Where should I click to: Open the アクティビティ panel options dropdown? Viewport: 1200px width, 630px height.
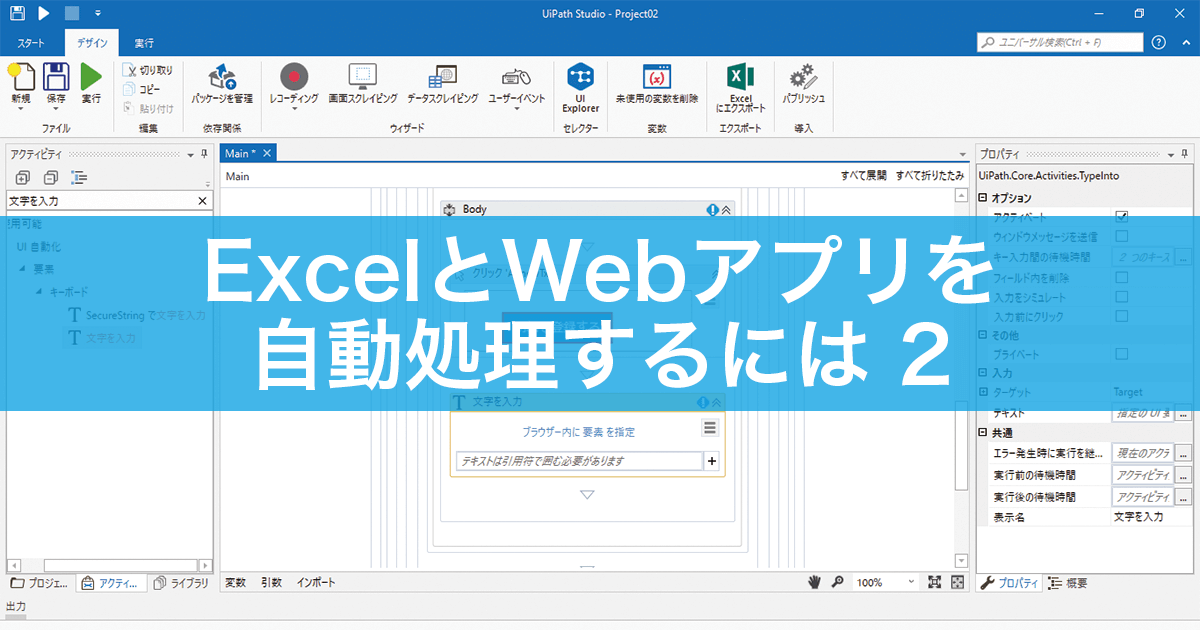pos(190,154)
